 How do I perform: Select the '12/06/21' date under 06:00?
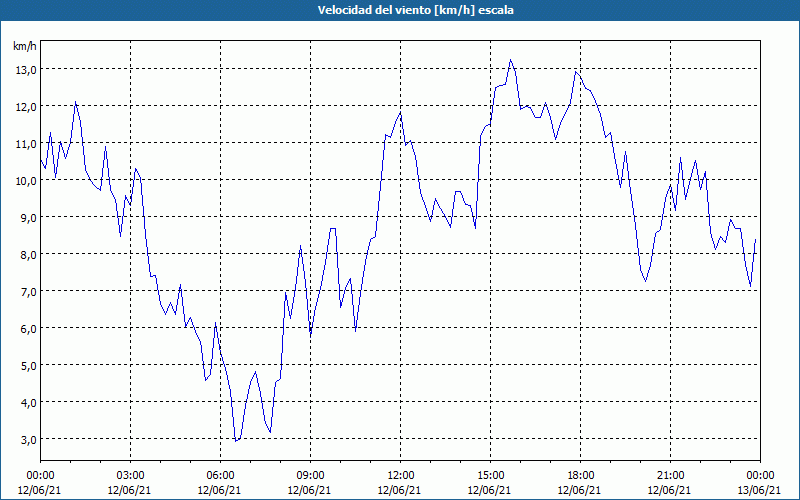(219, 490)
